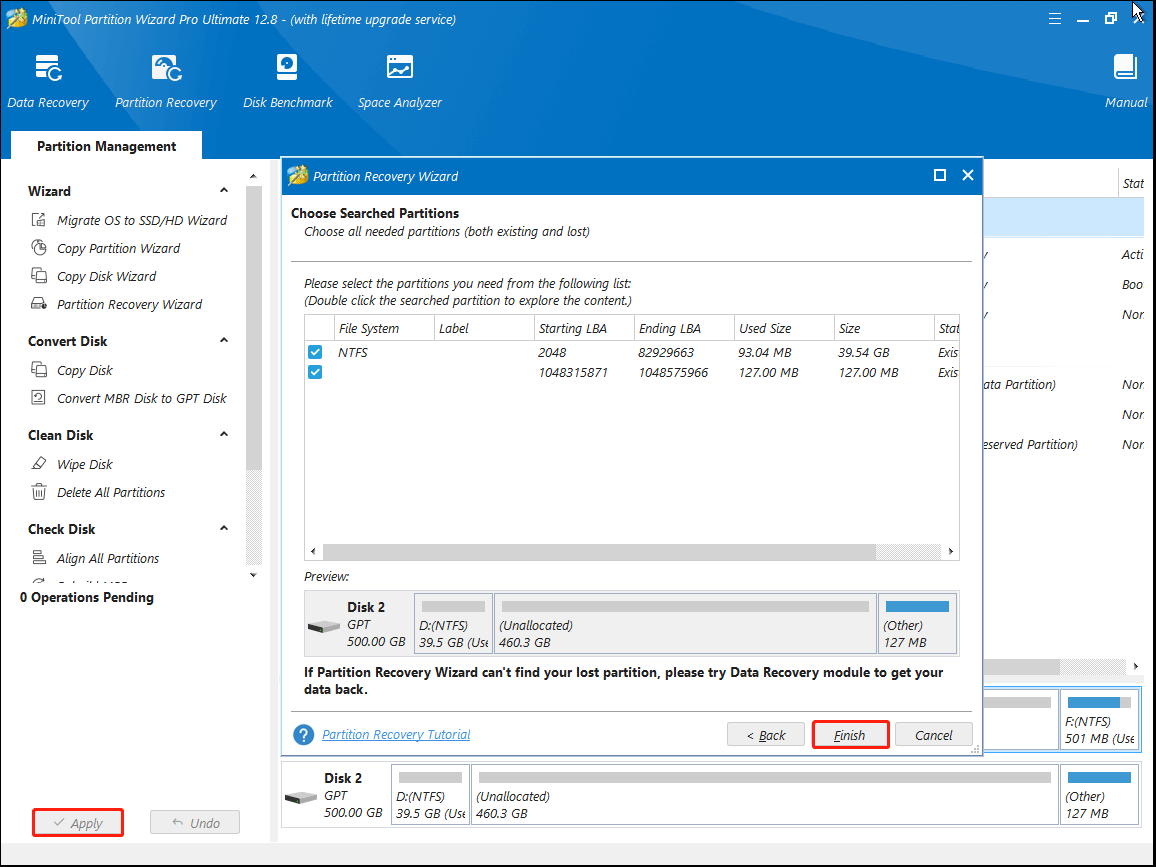Click Disk 2 drive icon in main disk map
This screenshot has width=1156, height=867.
301,798
